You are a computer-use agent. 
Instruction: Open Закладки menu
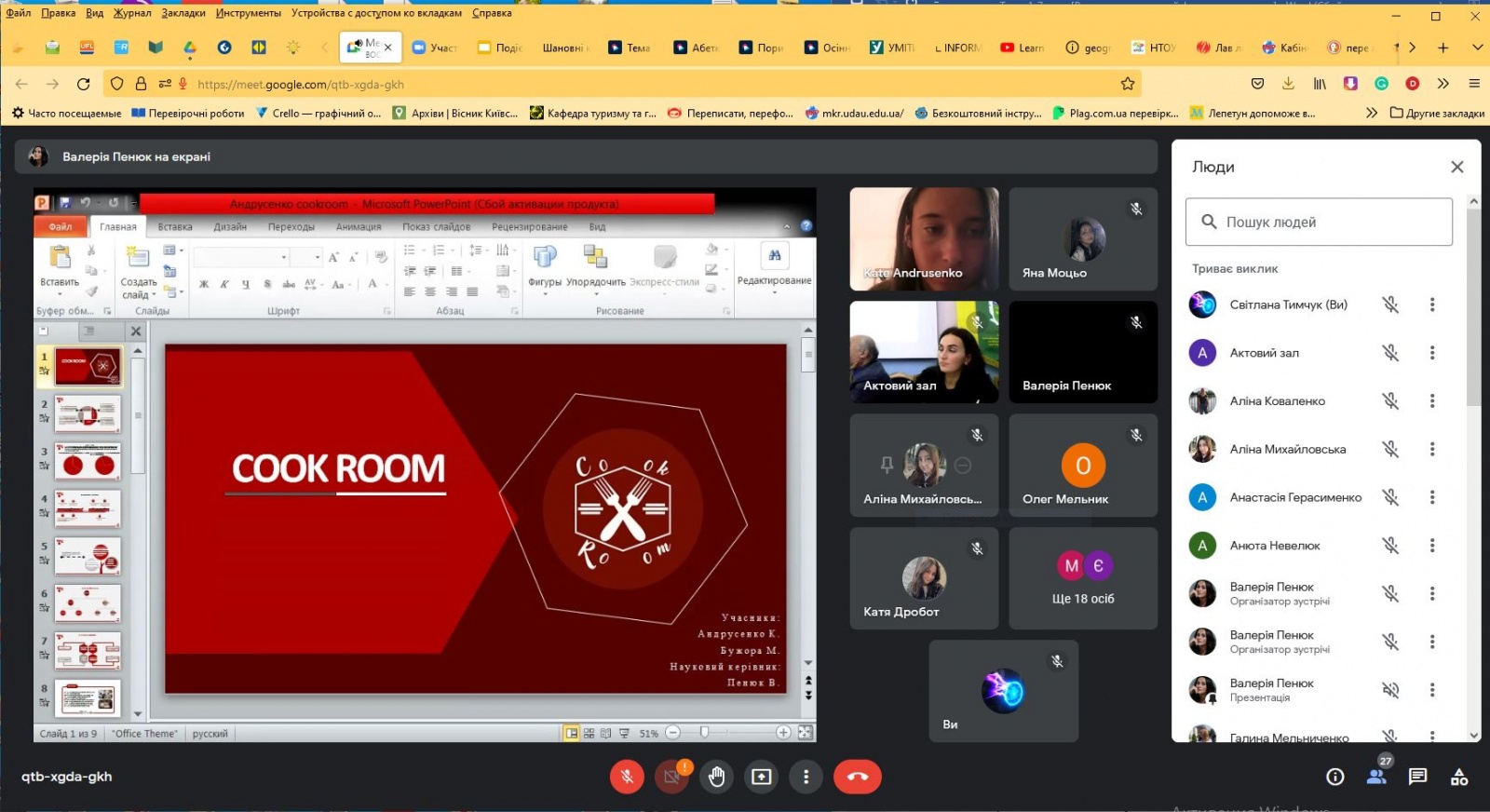pos(183,13)
